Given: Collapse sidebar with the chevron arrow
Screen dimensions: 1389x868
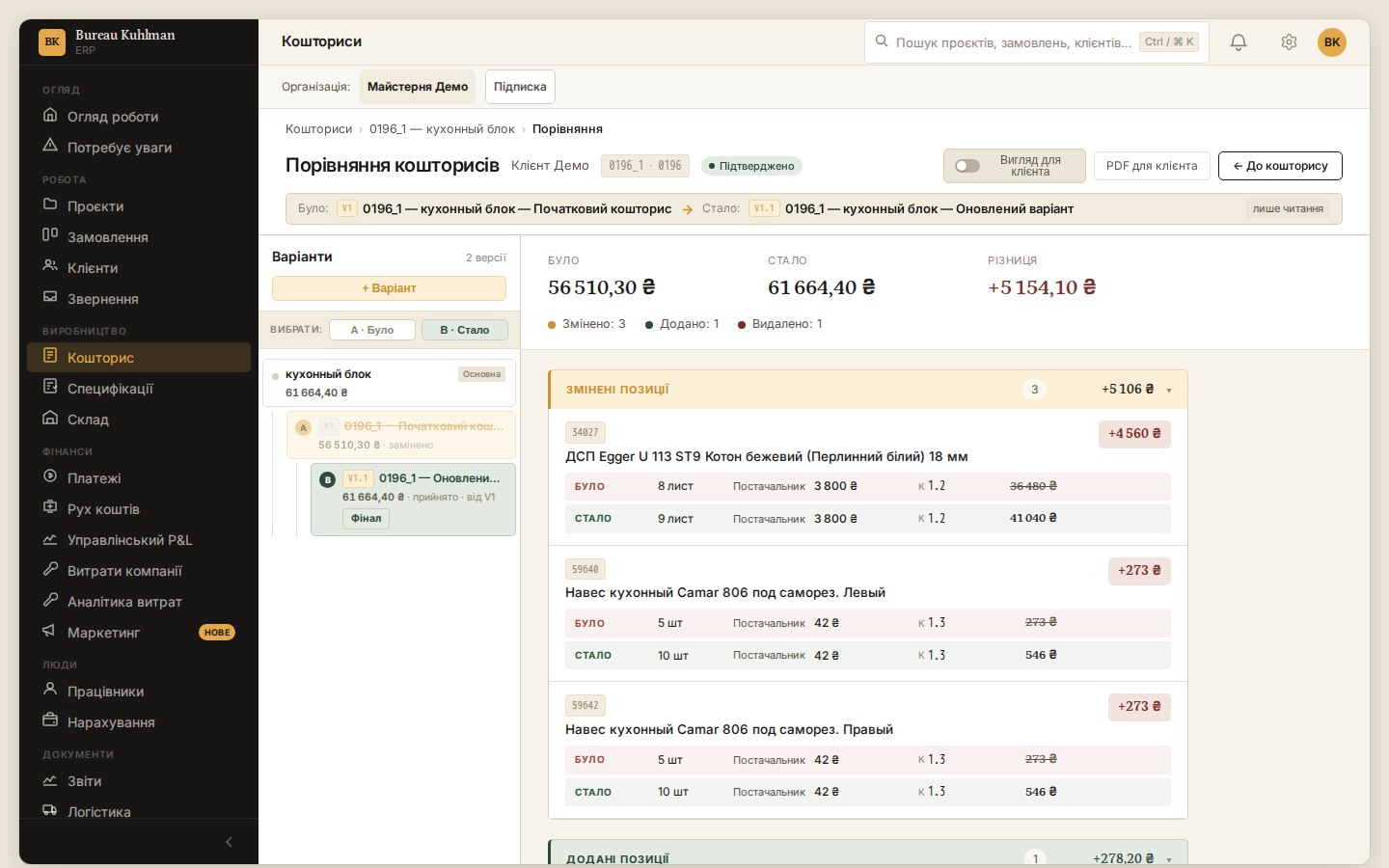Looking at the screenshot, I should pos(229,842).
